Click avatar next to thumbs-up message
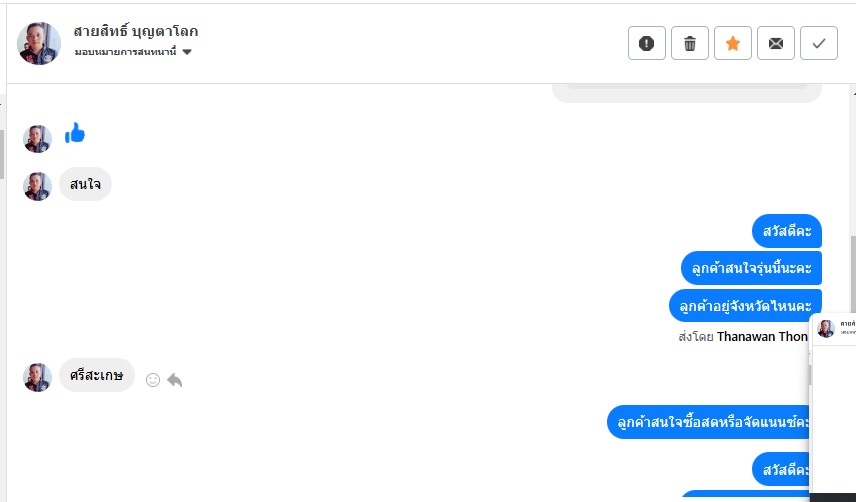 [x=38, y=139]
